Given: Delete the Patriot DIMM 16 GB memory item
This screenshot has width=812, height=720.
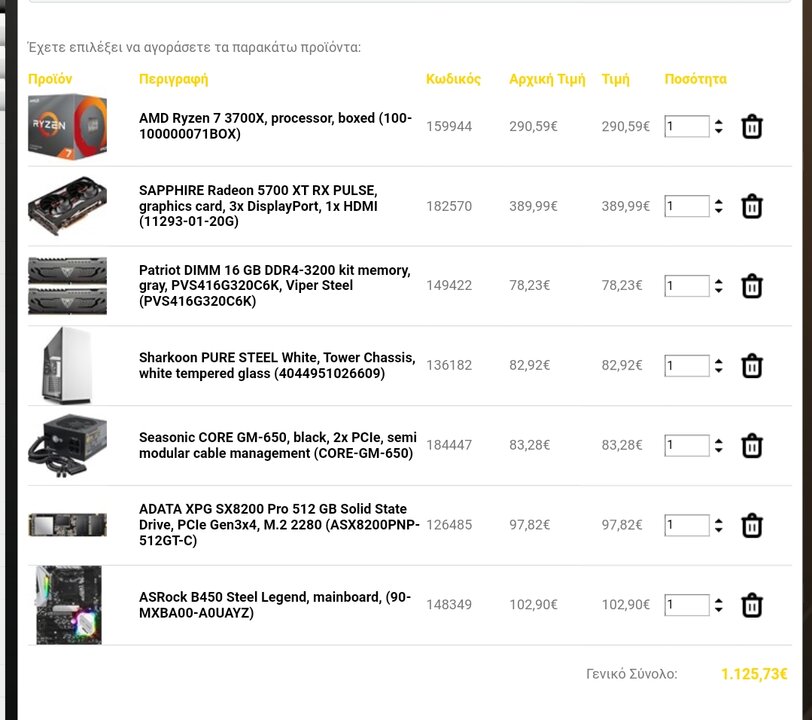Looking at the screenshot, I should (751, 286).
